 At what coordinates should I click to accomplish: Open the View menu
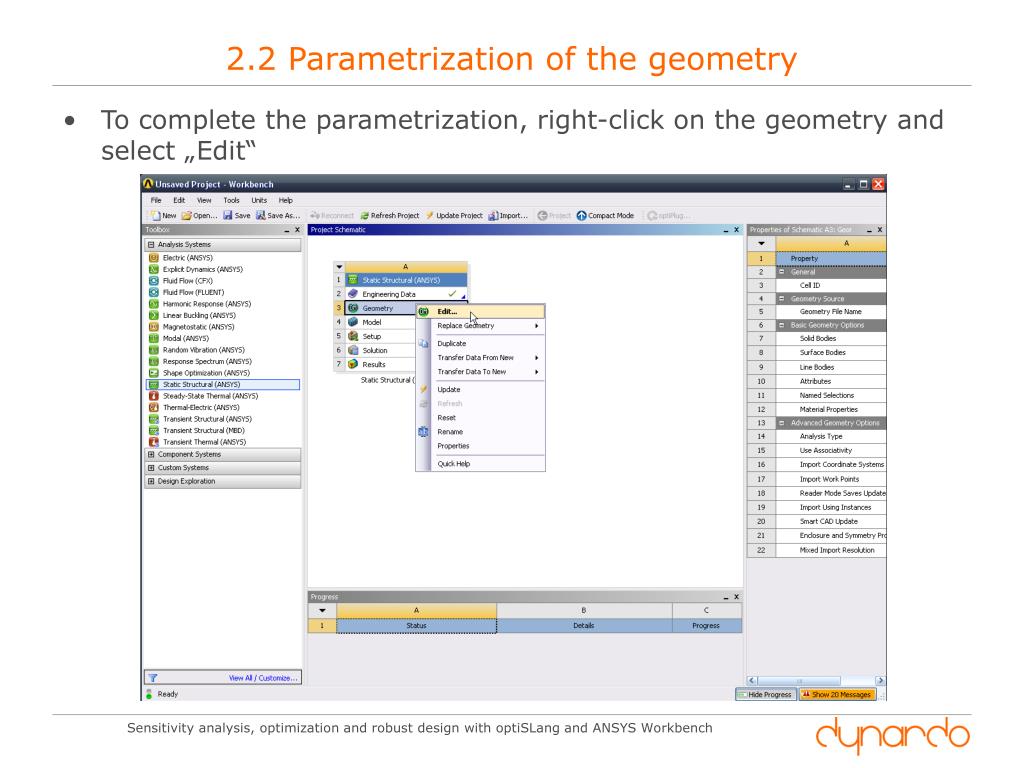coord(204,200)
